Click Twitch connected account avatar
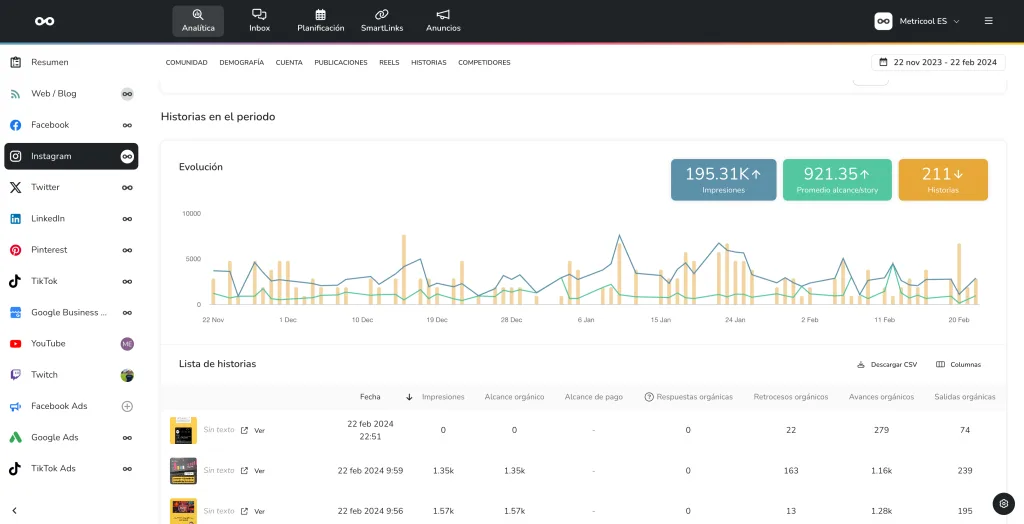The width and height of the screenshot is (1024, 524). click(x=127, y=375)
